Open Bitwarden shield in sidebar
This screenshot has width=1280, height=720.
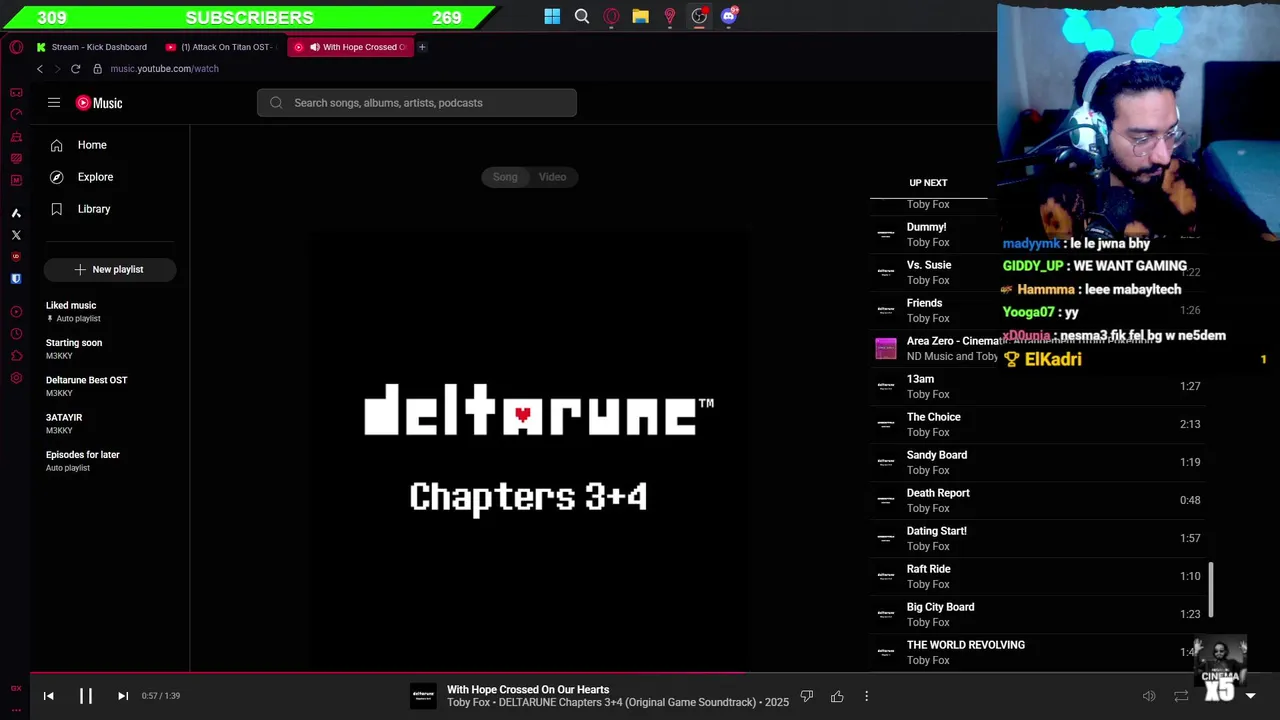(16, 278)
